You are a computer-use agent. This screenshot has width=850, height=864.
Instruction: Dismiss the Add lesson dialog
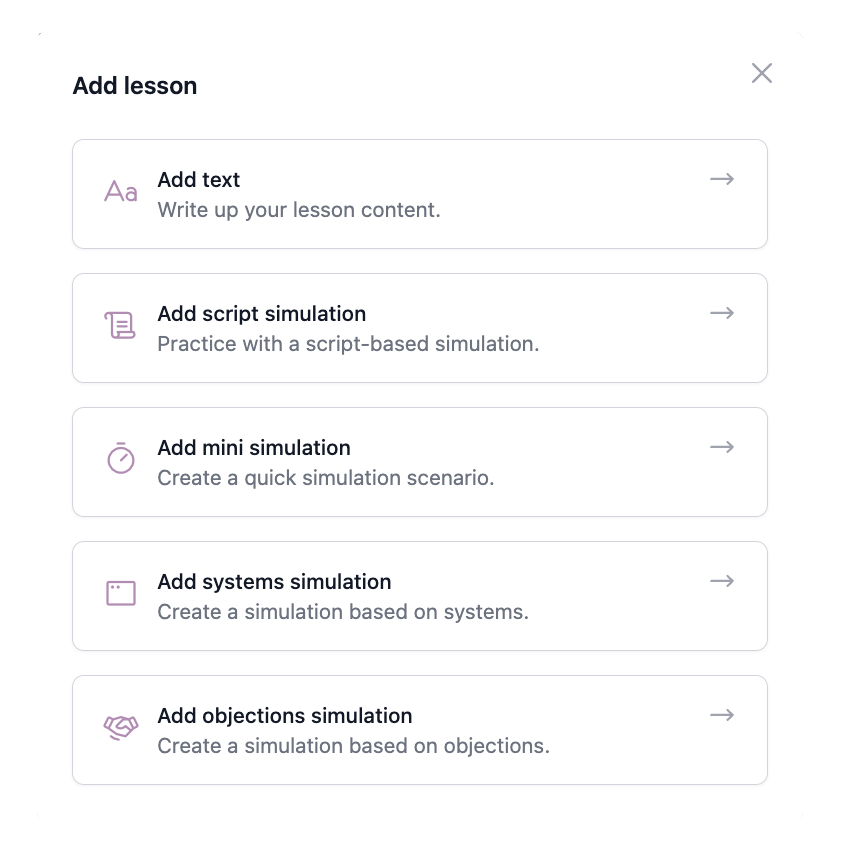[762, 73]
